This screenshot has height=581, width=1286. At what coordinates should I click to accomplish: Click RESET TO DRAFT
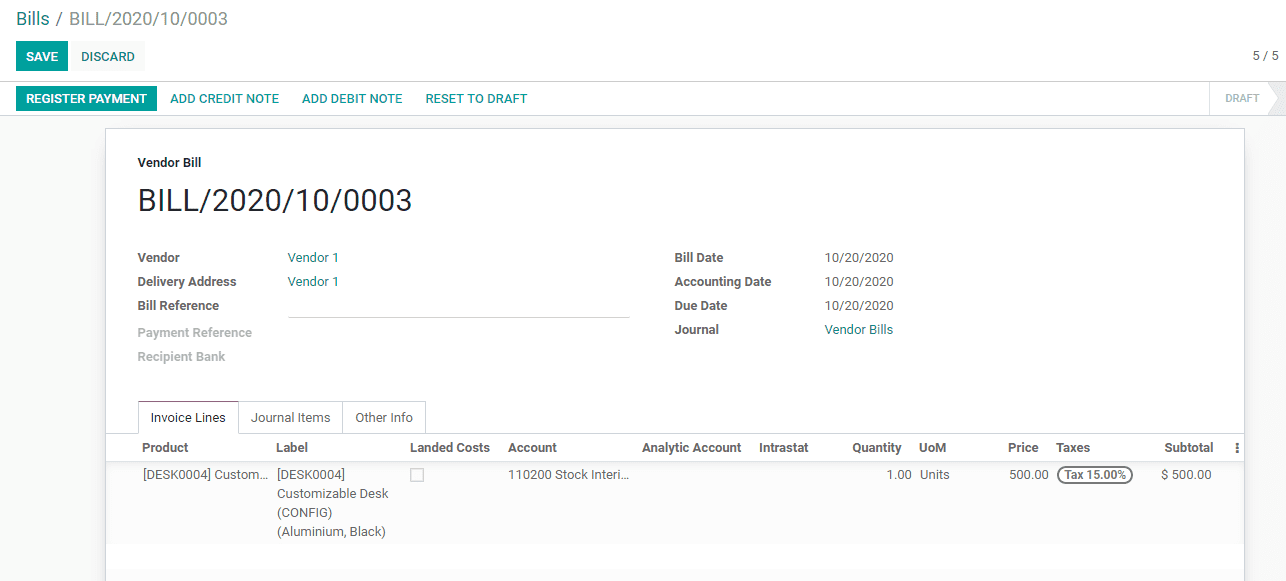point(476,98)
